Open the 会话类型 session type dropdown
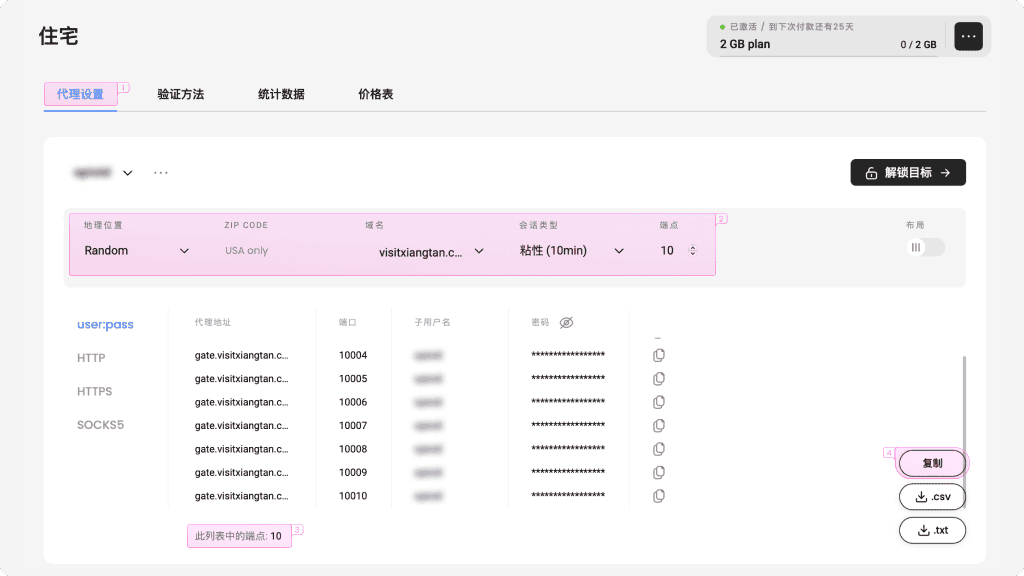The height and width of the screenshot is (576, 1024). 572,251
